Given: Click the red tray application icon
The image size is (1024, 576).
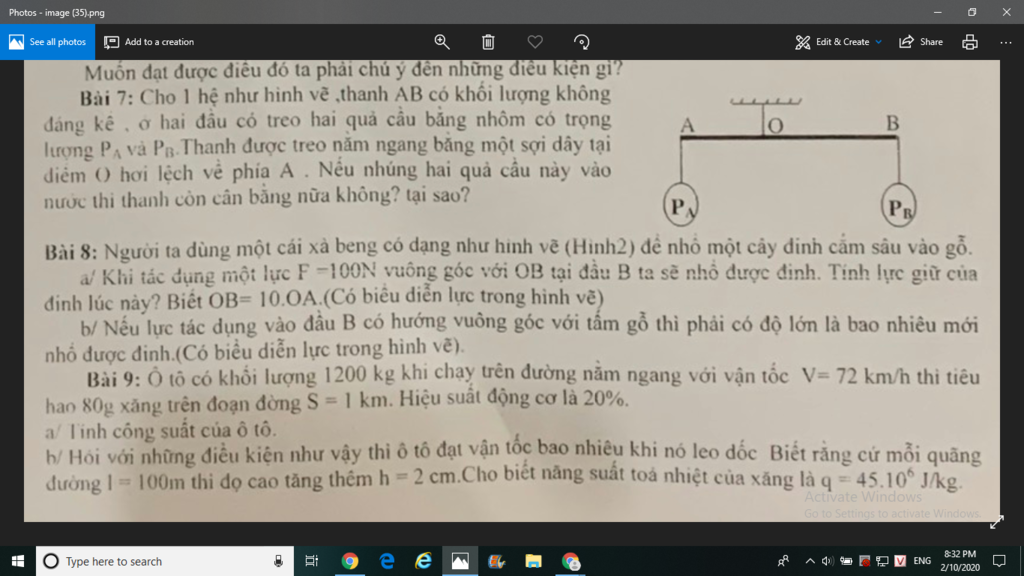Looking at the screenshot, I should click(x=864, y=561).
